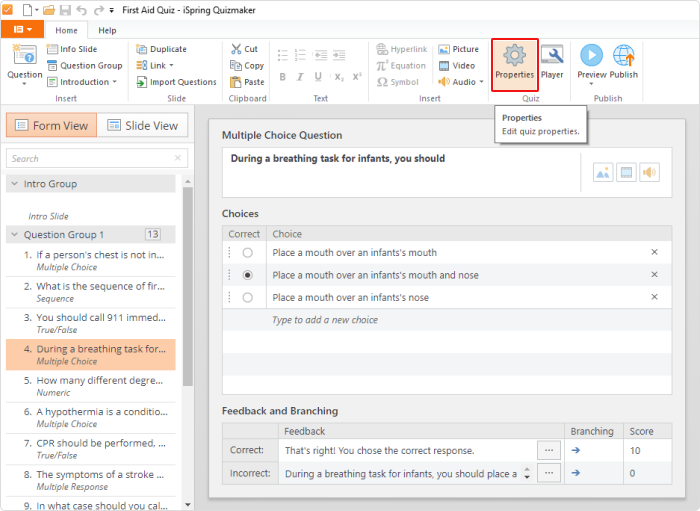Open feedback editor for Correct response

(x=549, y=450)
